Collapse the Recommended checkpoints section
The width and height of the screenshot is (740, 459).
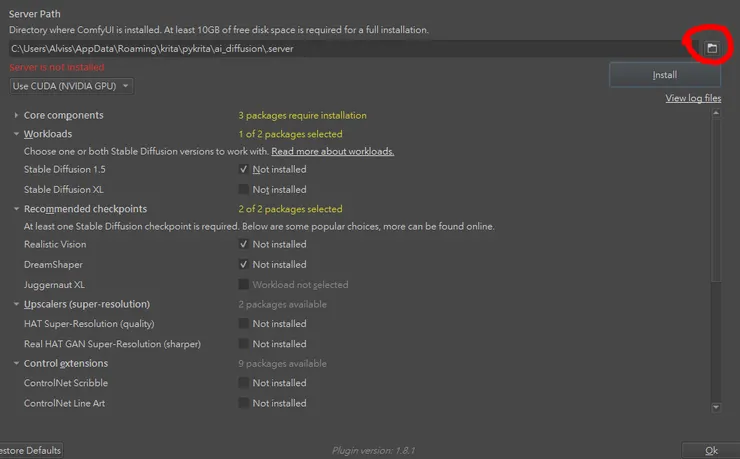tap(17, 209)
